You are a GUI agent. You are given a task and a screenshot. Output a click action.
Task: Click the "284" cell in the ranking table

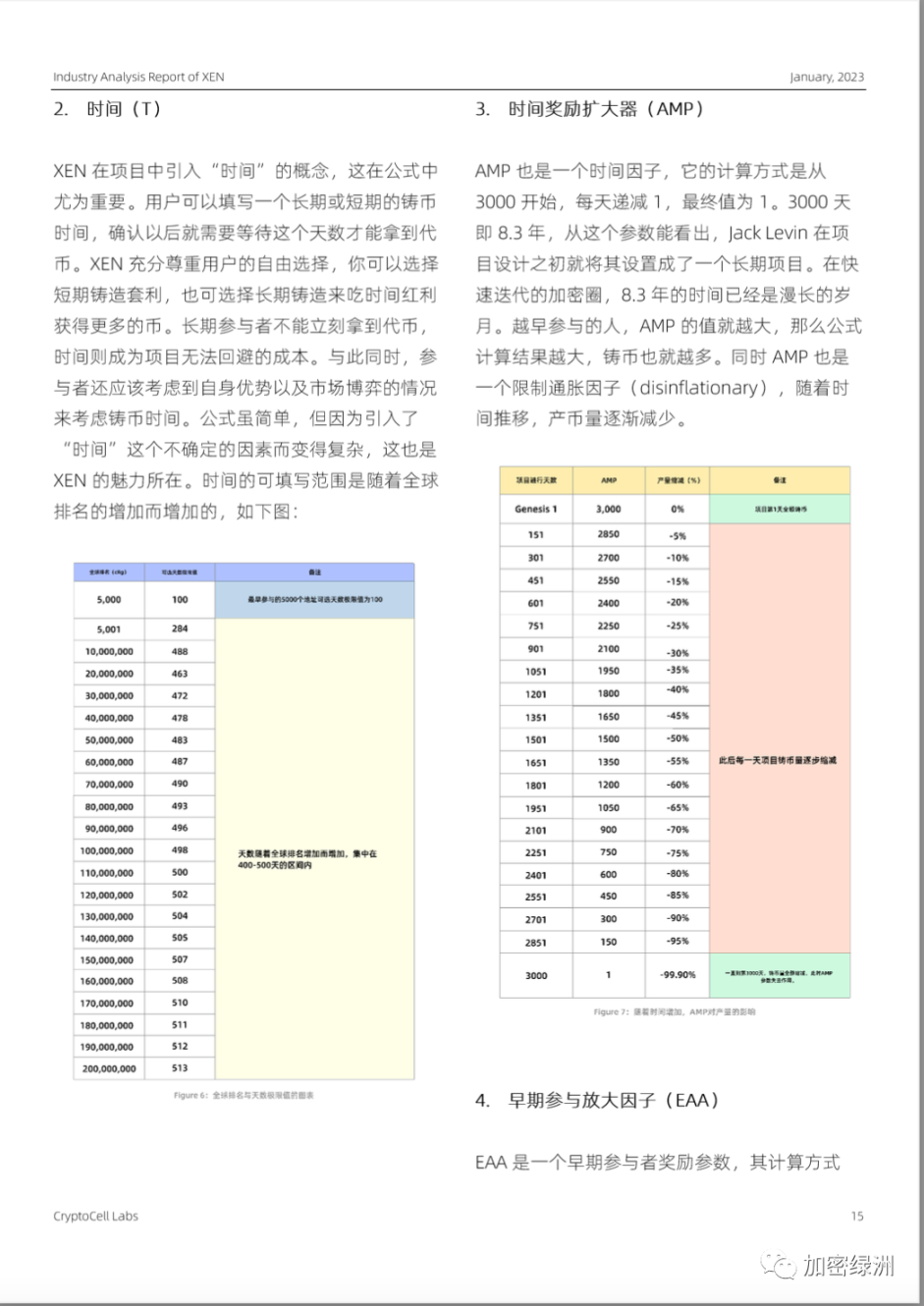point(180,628)
